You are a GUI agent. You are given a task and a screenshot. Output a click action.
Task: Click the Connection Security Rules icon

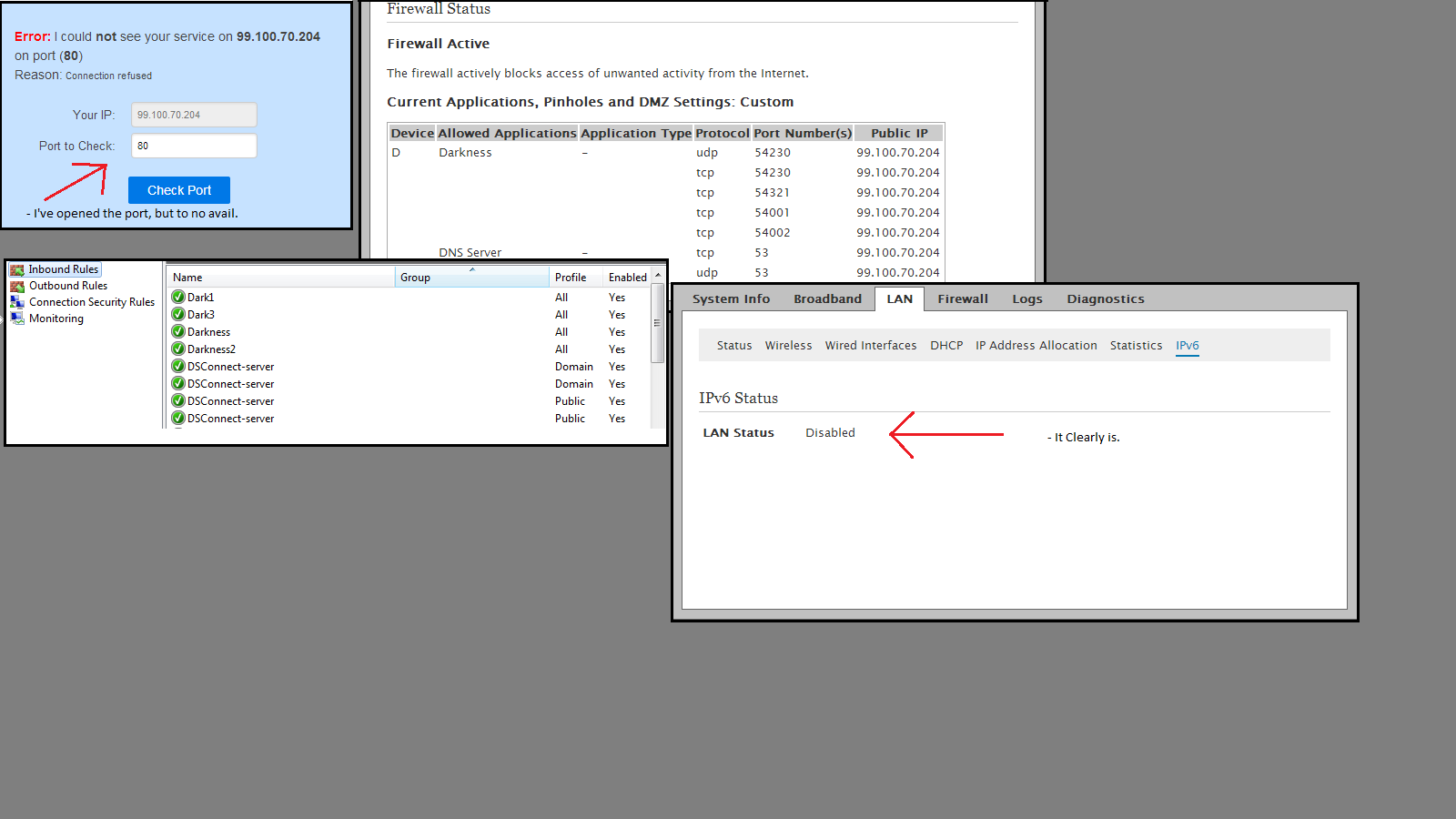coord(17,302)
